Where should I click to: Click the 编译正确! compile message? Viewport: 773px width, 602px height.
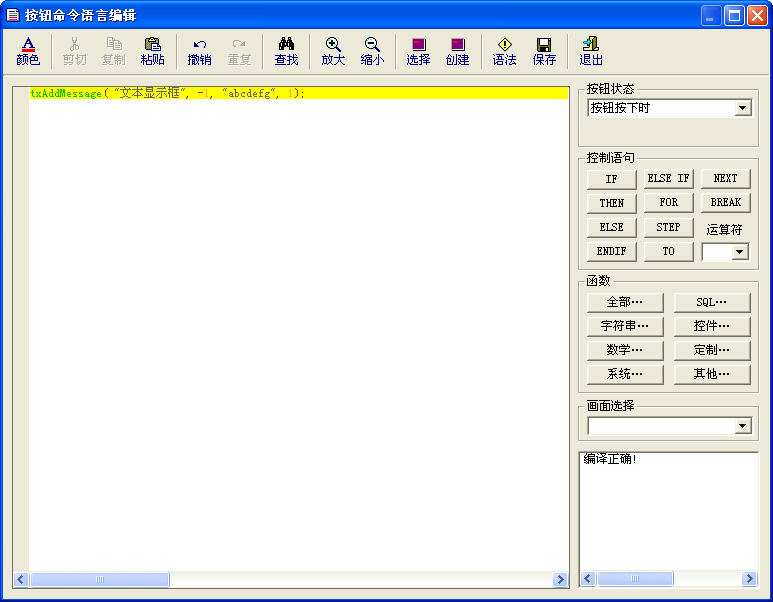[x=610, y=459]
